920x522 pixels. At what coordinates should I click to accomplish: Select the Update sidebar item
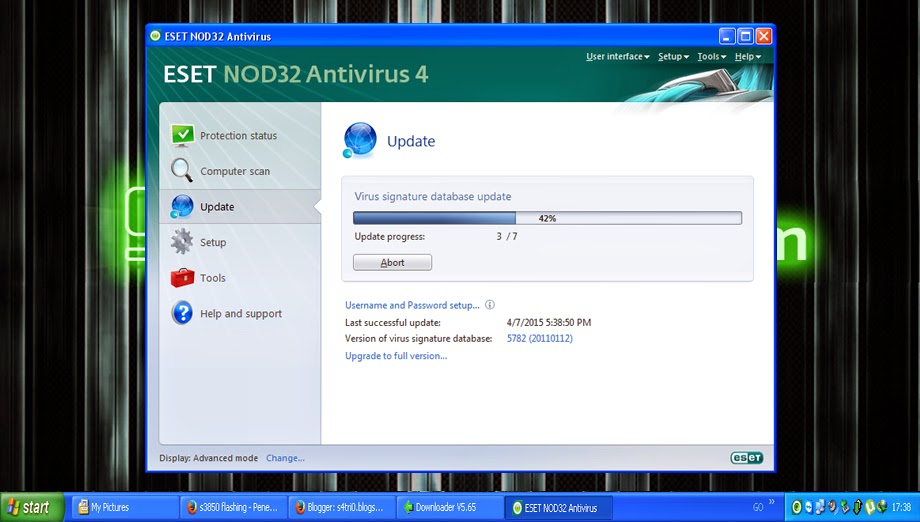pos(240,206)
